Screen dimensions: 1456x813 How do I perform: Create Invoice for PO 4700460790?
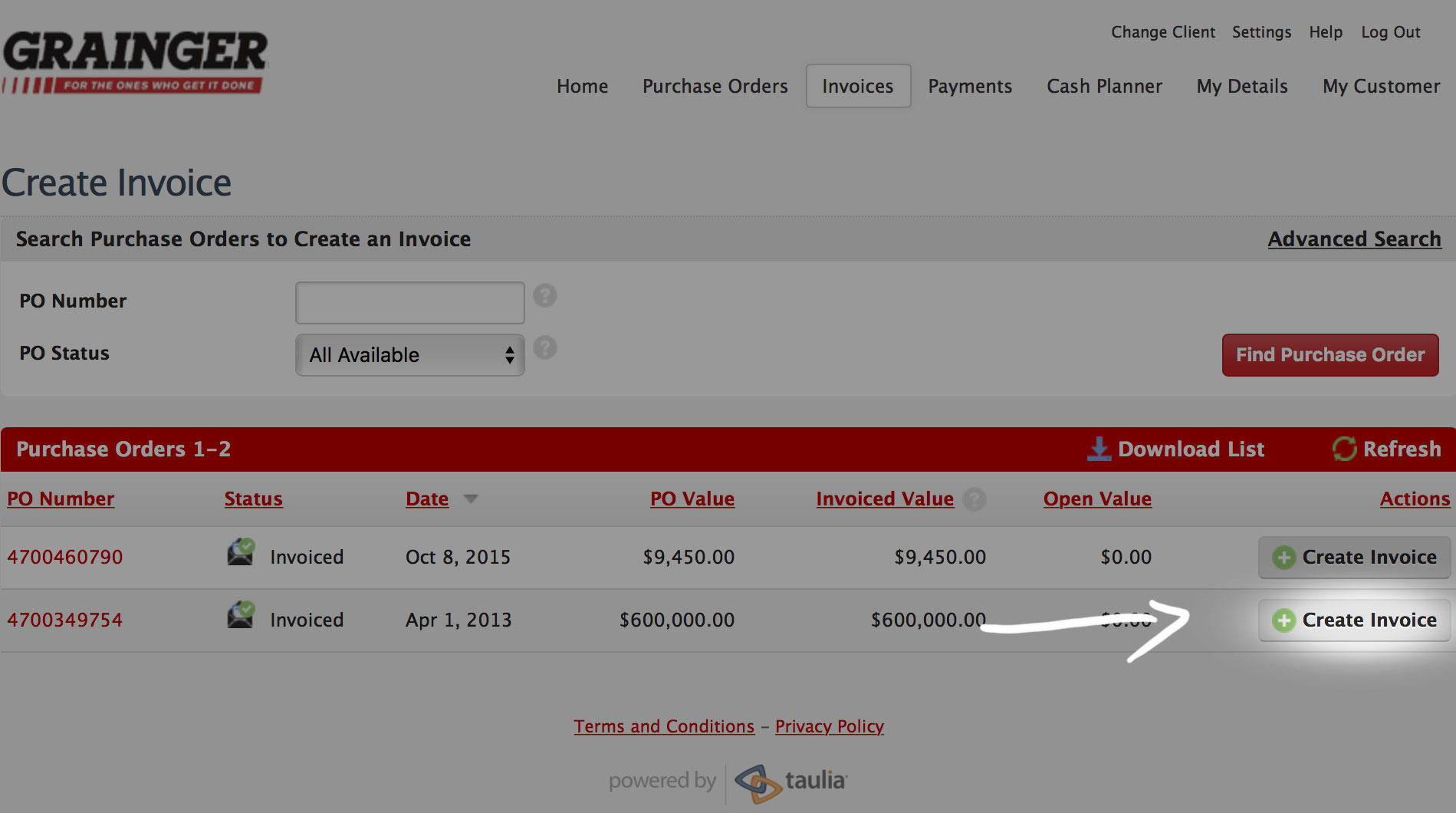click(x=1354, y=558)
